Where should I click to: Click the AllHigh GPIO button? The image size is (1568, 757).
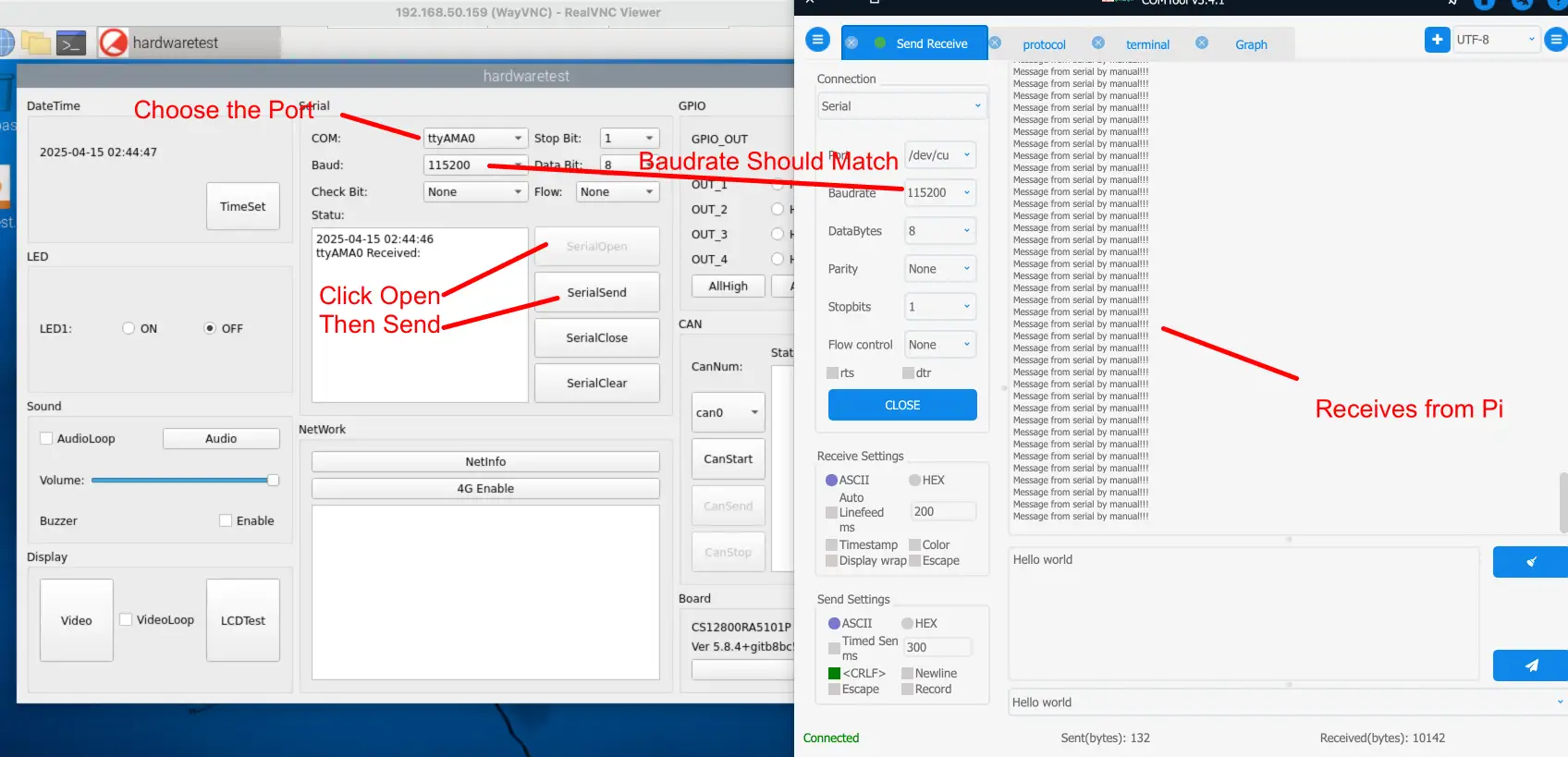click(729, 286)
